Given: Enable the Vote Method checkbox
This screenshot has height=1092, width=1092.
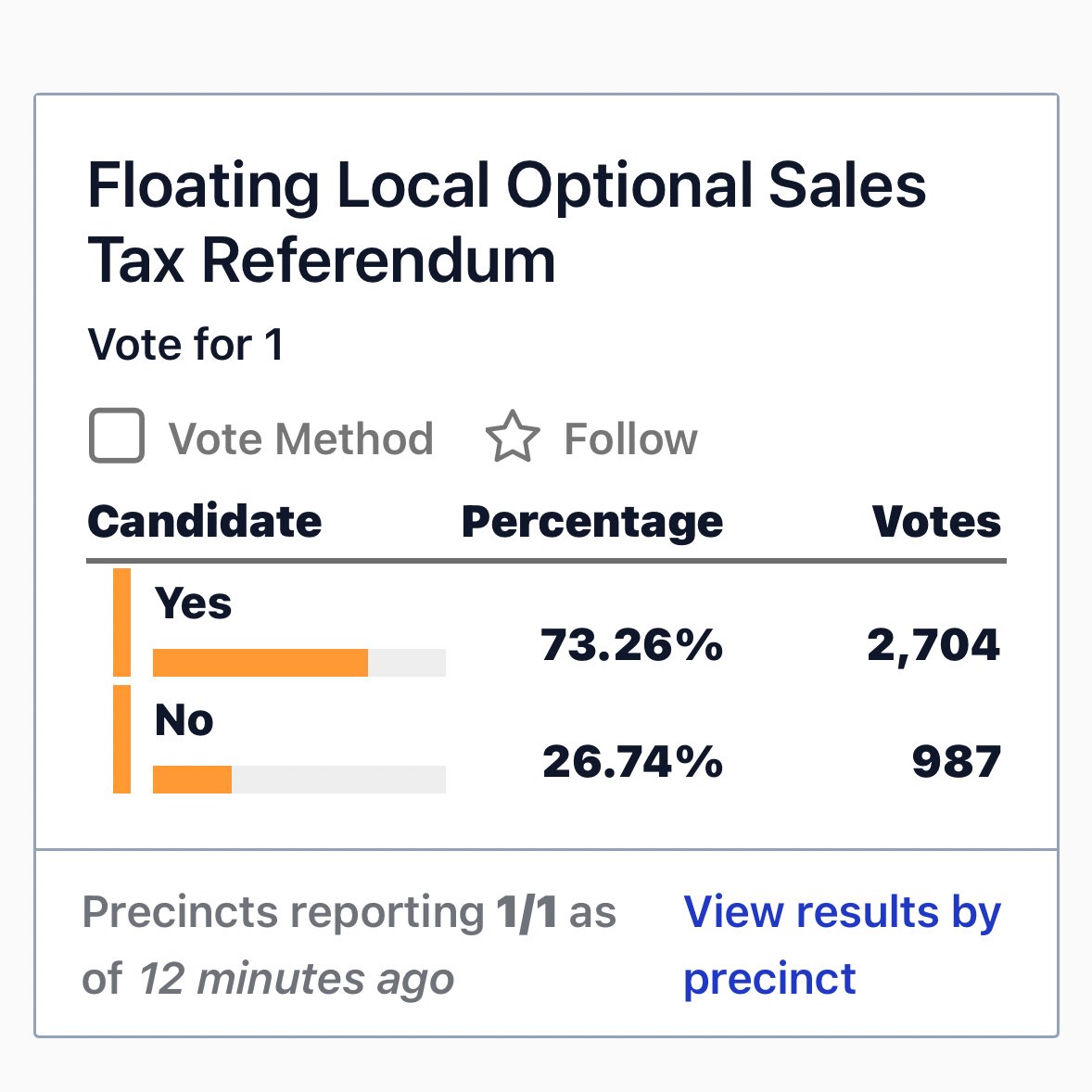Looking at the screenshot, I should click(x=116, y=436).
